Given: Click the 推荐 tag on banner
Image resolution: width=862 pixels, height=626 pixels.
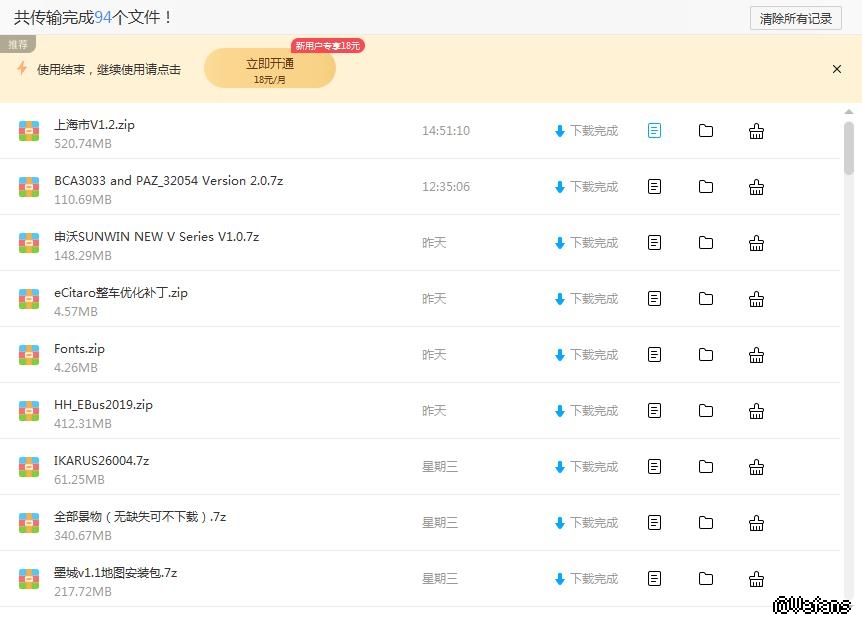Looking at the screenshot, I should click(x=18, y=45).
